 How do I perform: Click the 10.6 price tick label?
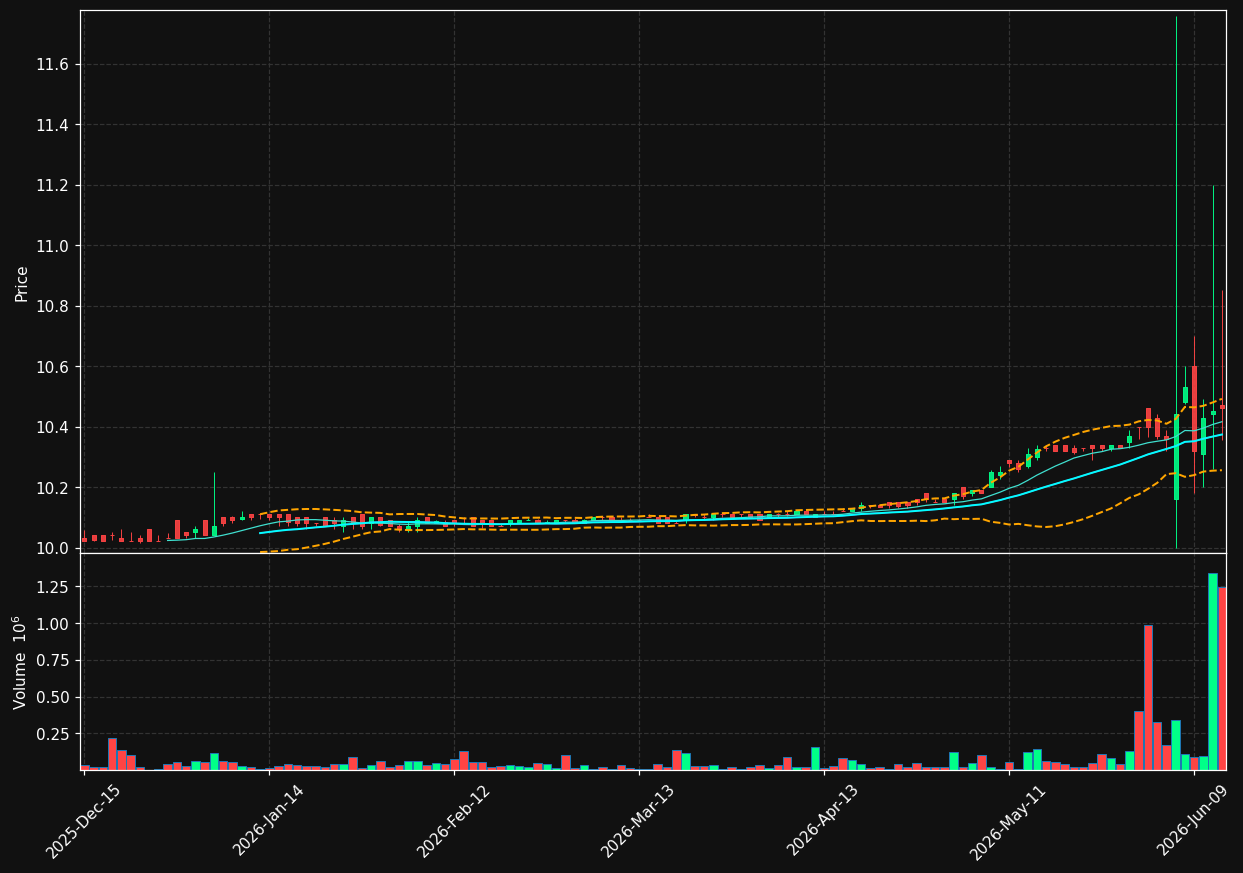click(x=51, y=367)
